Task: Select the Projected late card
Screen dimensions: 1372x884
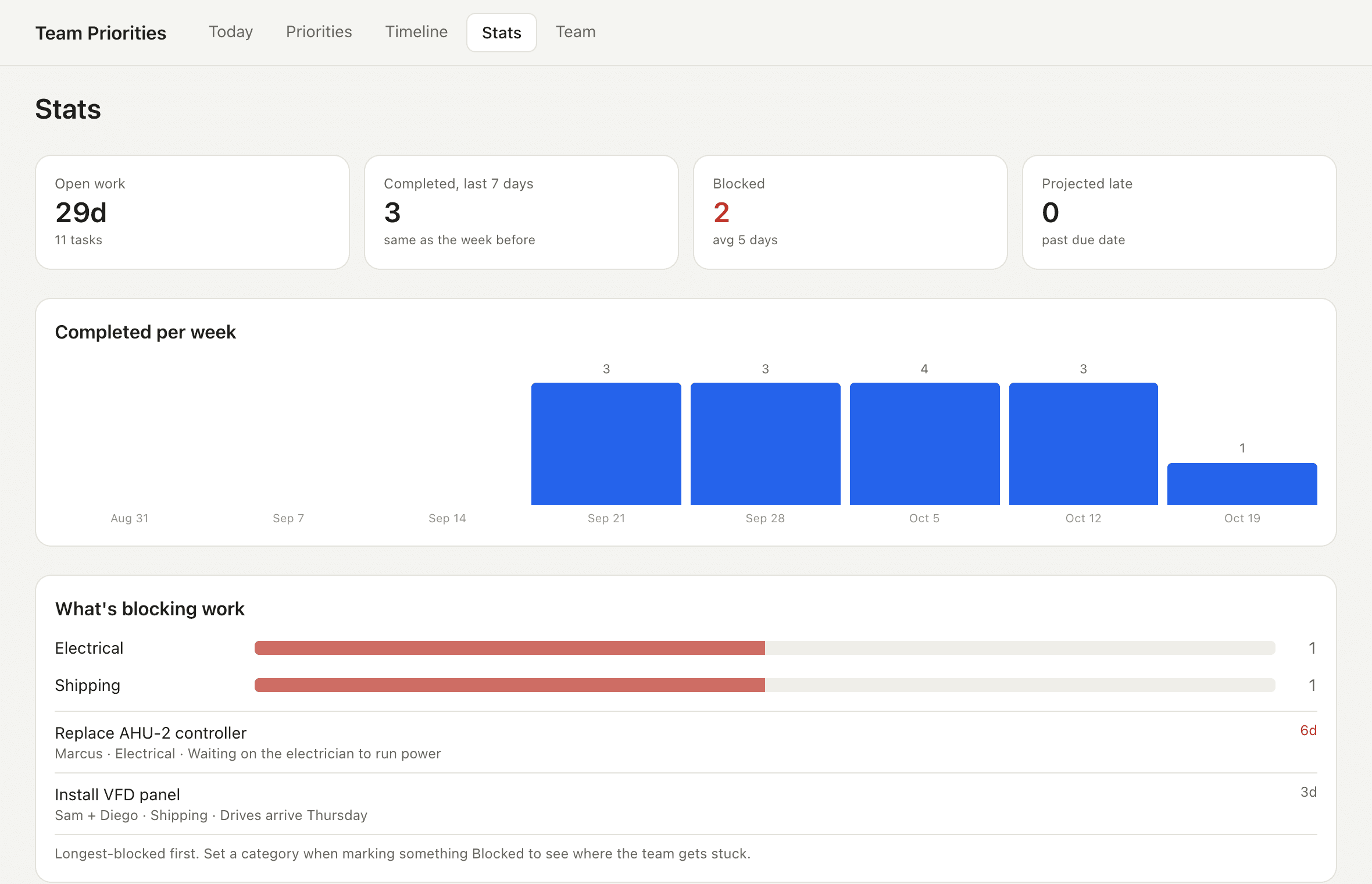Action: pyautogui.click(x=1180, y=212)
